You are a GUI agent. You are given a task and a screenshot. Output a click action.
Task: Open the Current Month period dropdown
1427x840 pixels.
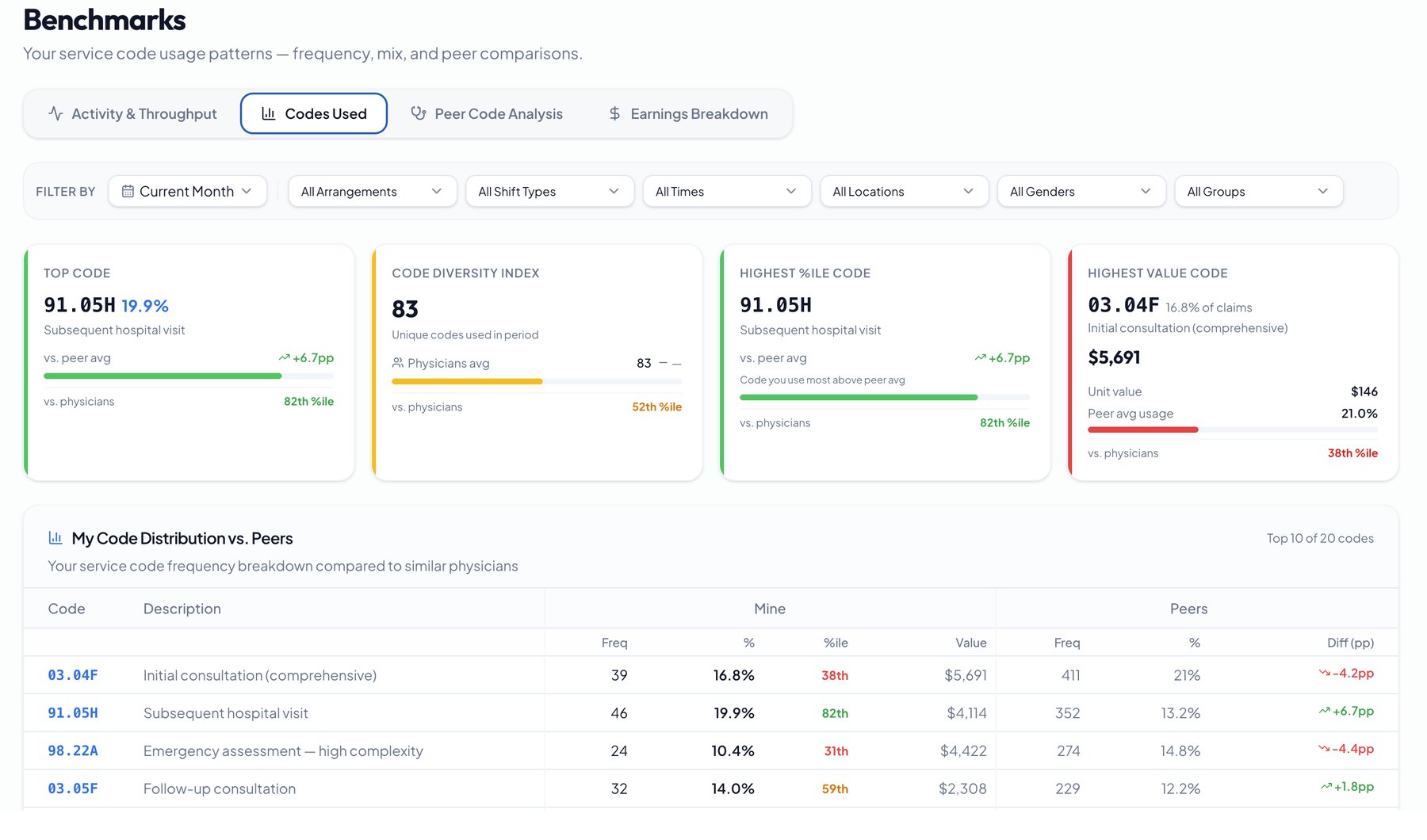(x=187, y=191)
